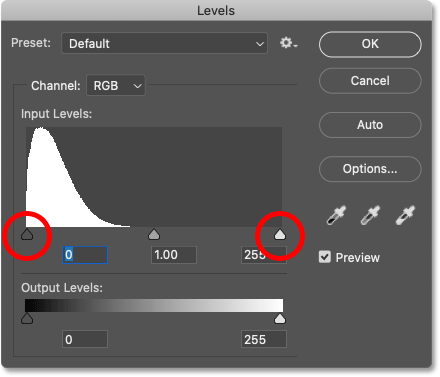Open the Preset Default dropdown

[164, 43]
